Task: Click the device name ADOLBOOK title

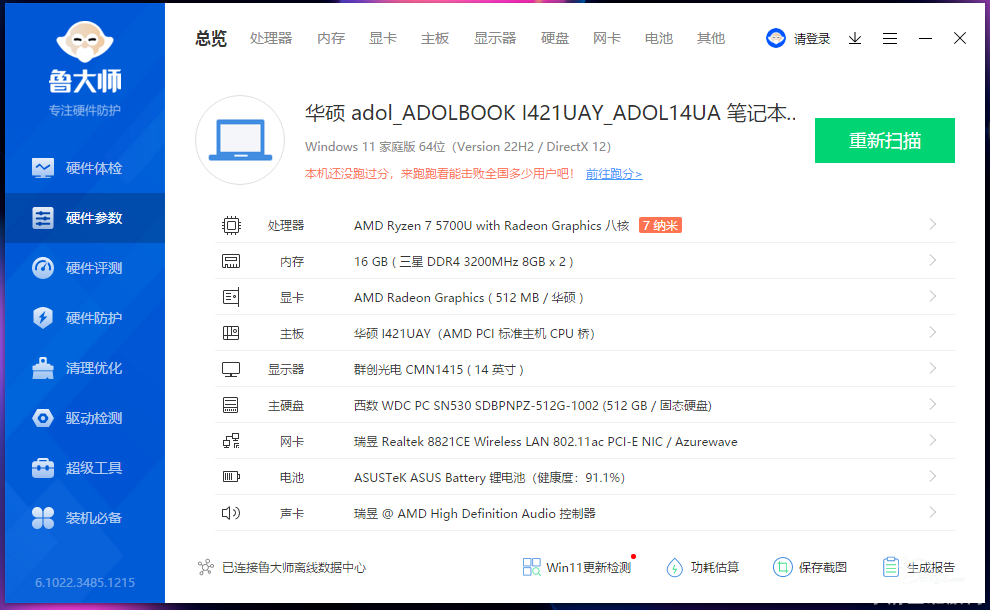Action: pos(551,113)
